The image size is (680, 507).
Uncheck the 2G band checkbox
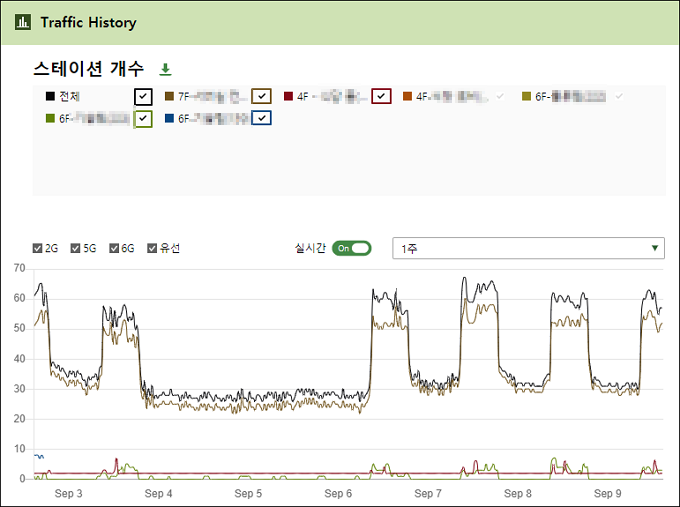(37, 248)
